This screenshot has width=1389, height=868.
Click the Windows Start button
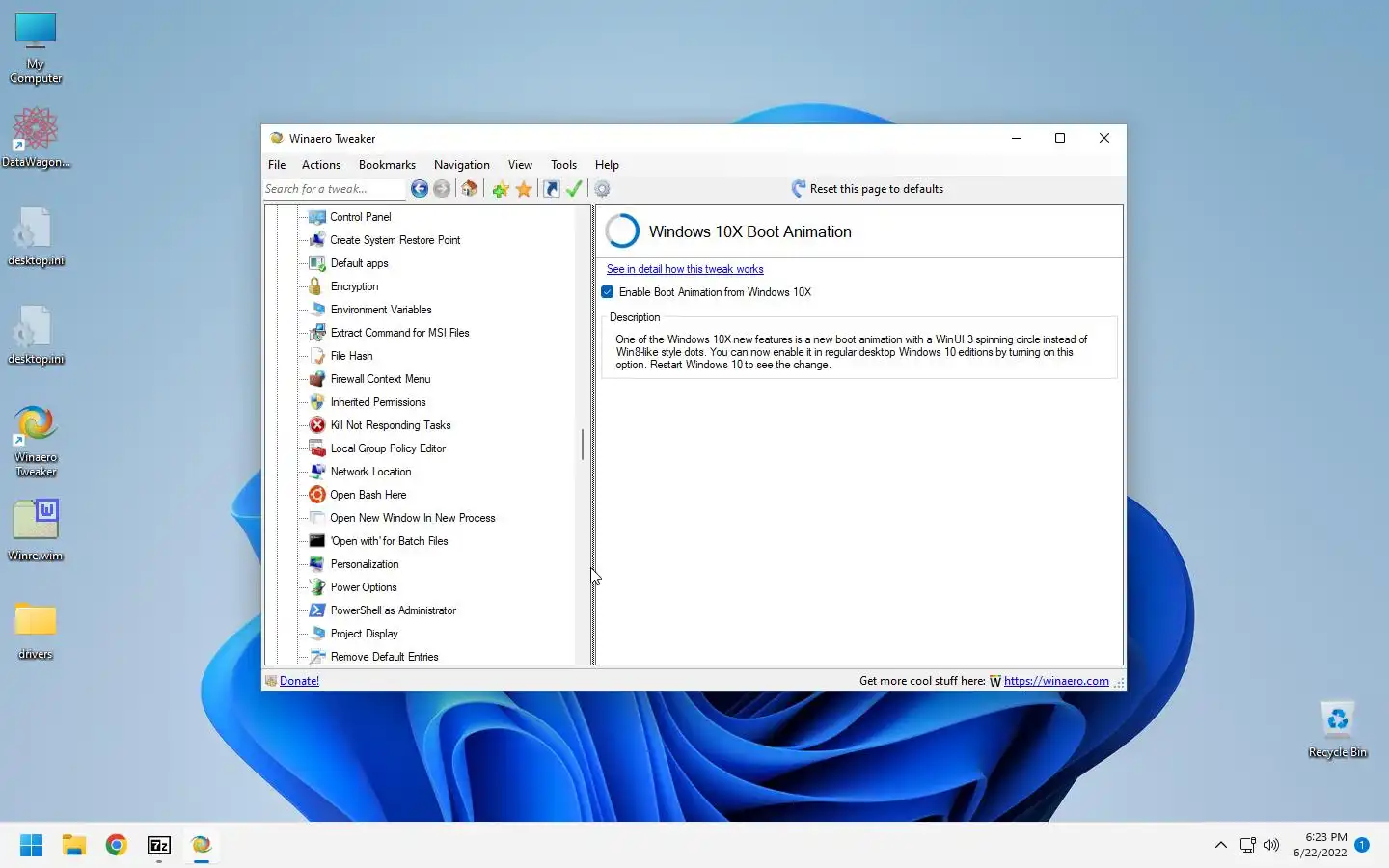31,846
